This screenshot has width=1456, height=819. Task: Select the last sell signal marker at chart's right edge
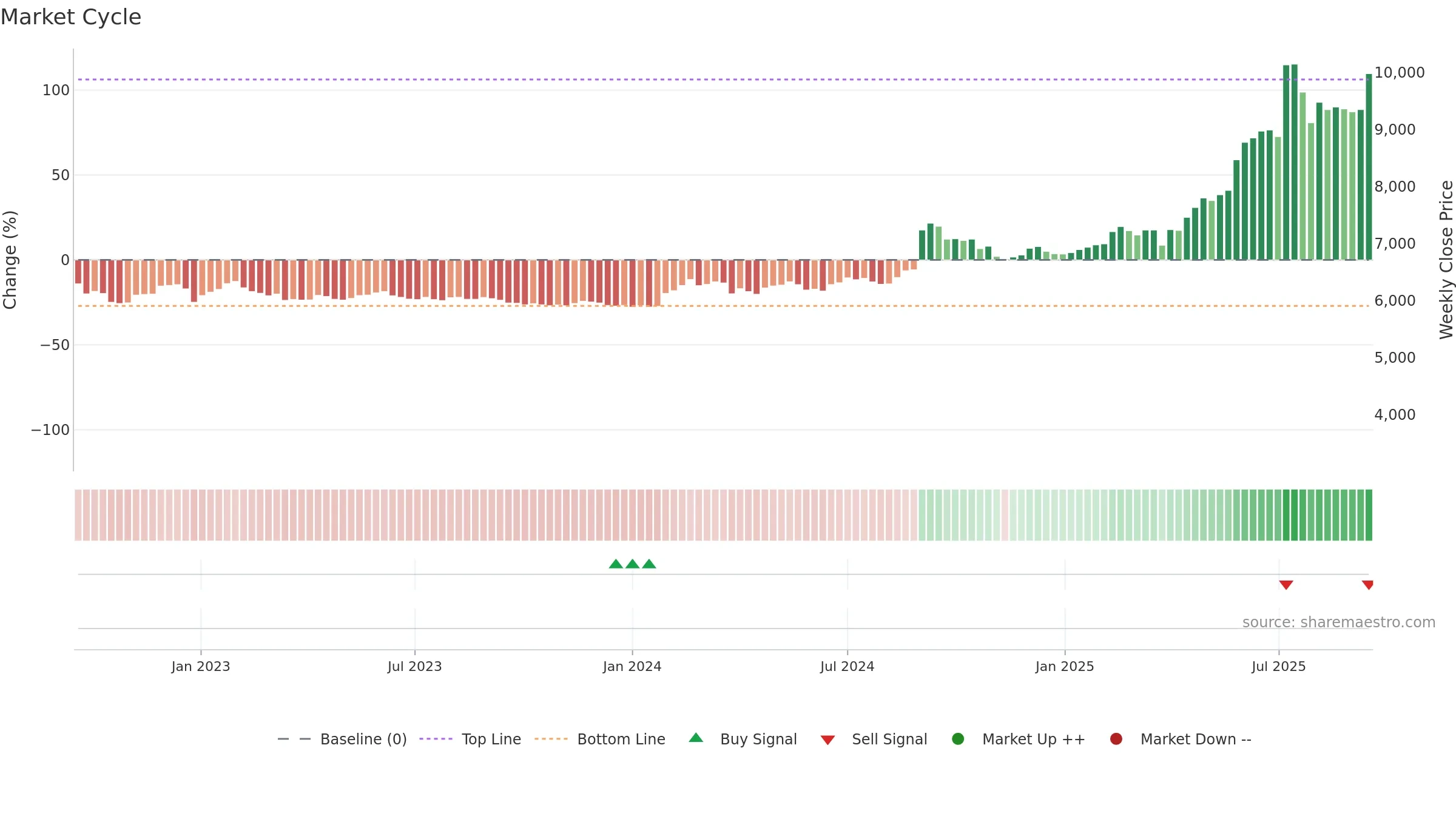(x=1367, y=585)
